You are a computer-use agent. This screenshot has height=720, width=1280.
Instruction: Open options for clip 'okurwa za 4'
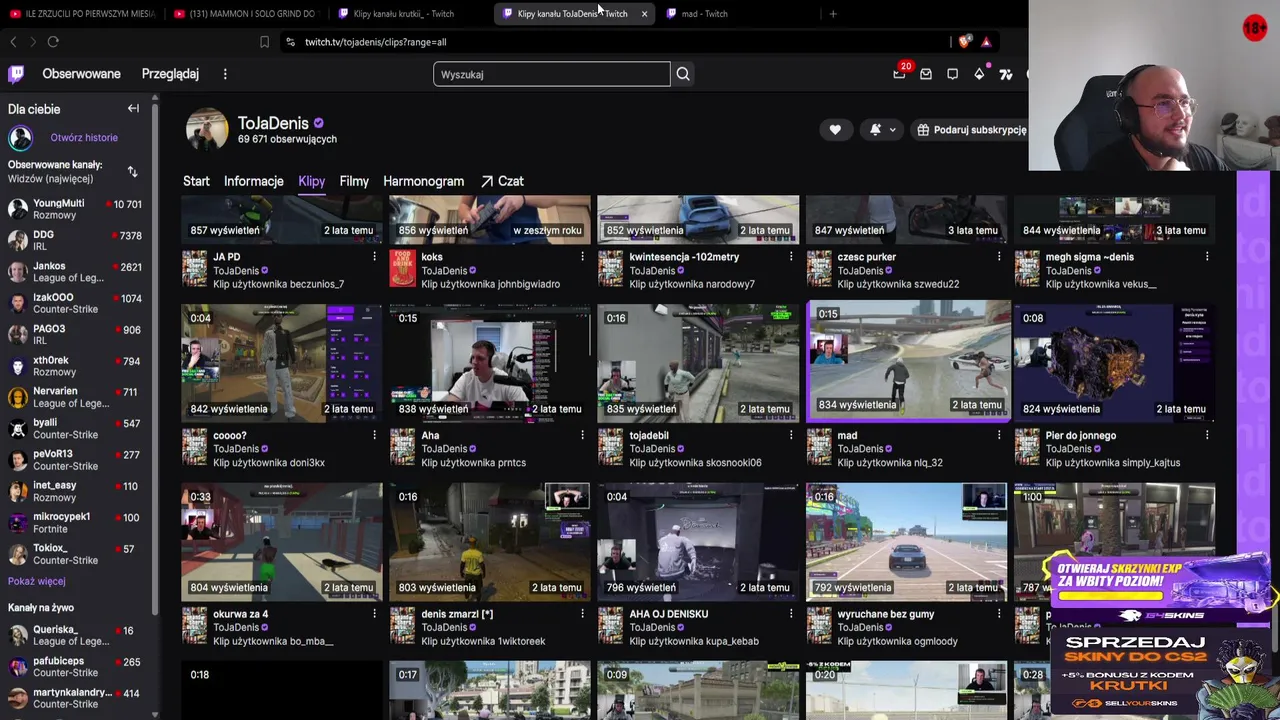[x=374, y=614]
